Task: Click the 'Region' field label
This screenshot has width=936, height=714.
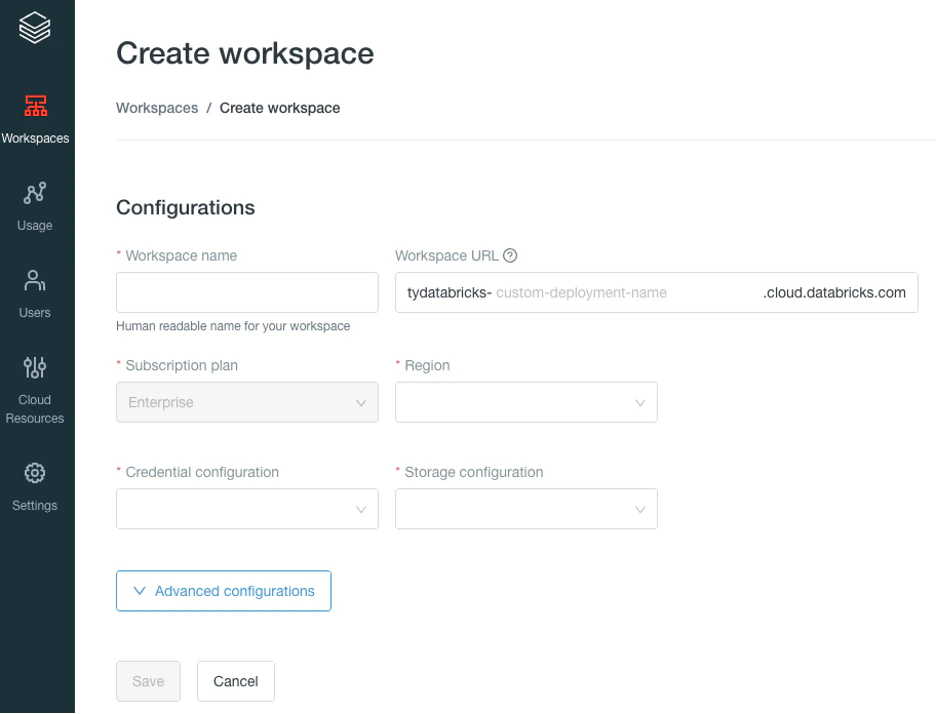Action: 427,365
